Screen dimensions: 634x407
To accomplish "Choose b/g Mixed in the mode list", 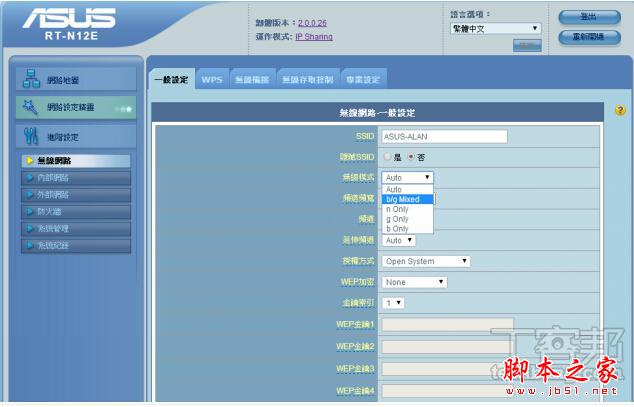I will point(408,199).
